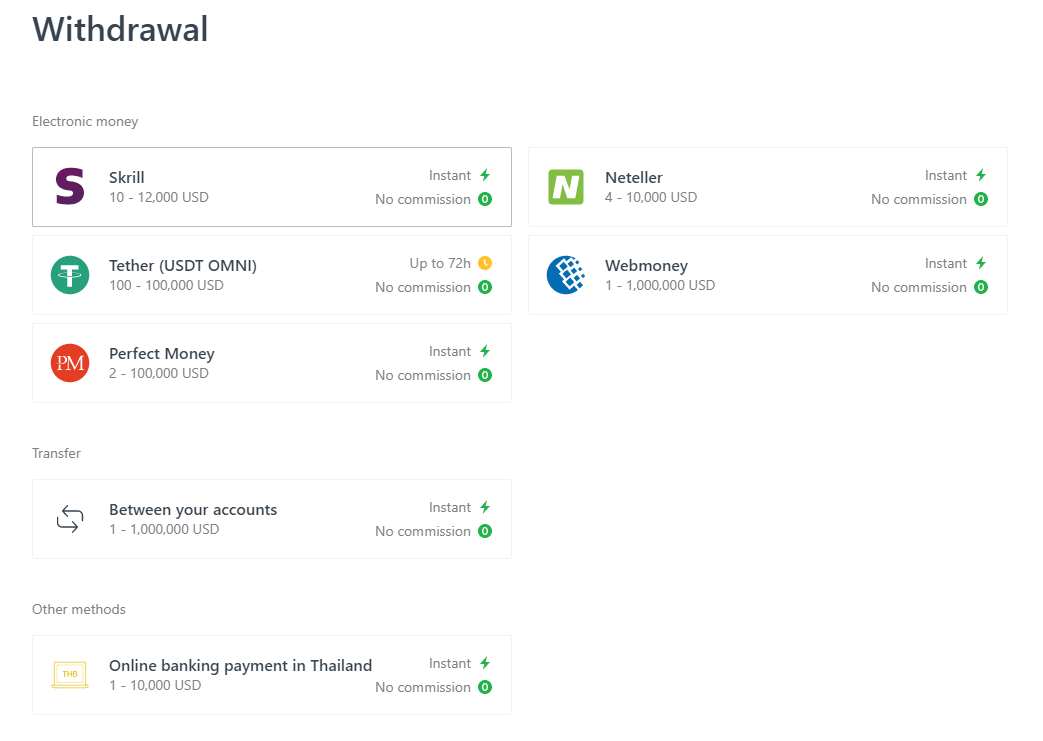
Task: Click the purple Skrill logo icon
Action: 70,187
